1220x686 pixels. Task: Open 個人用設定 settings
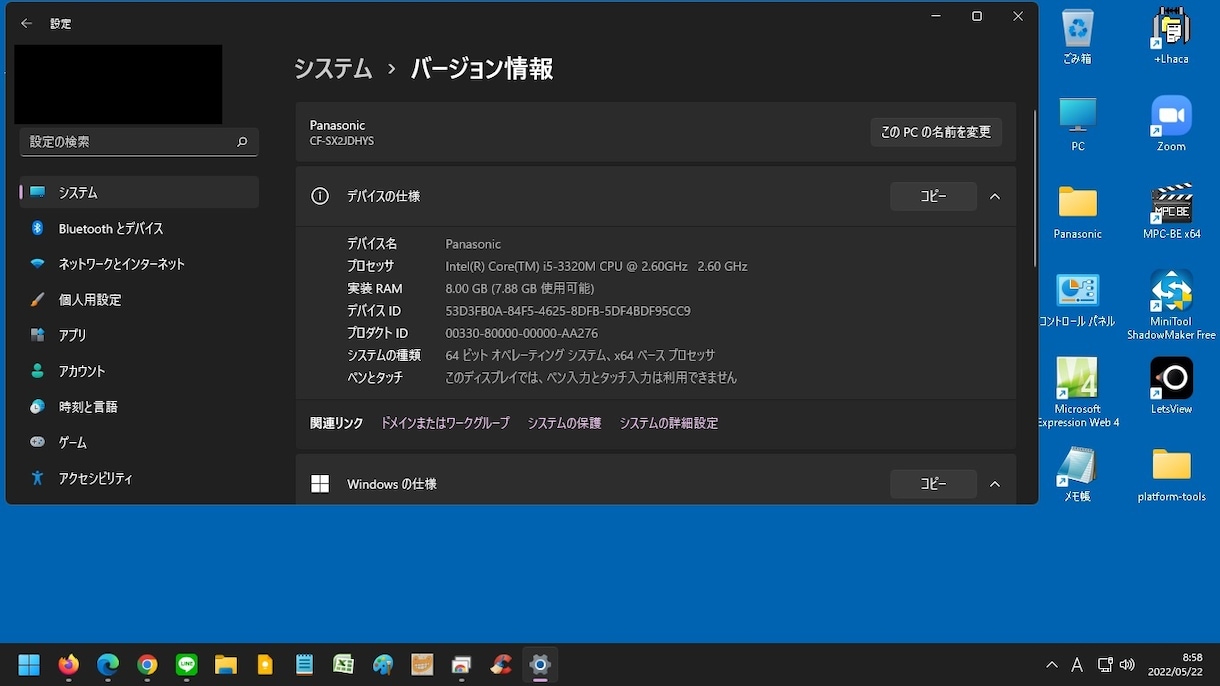[x=139, y=299]
